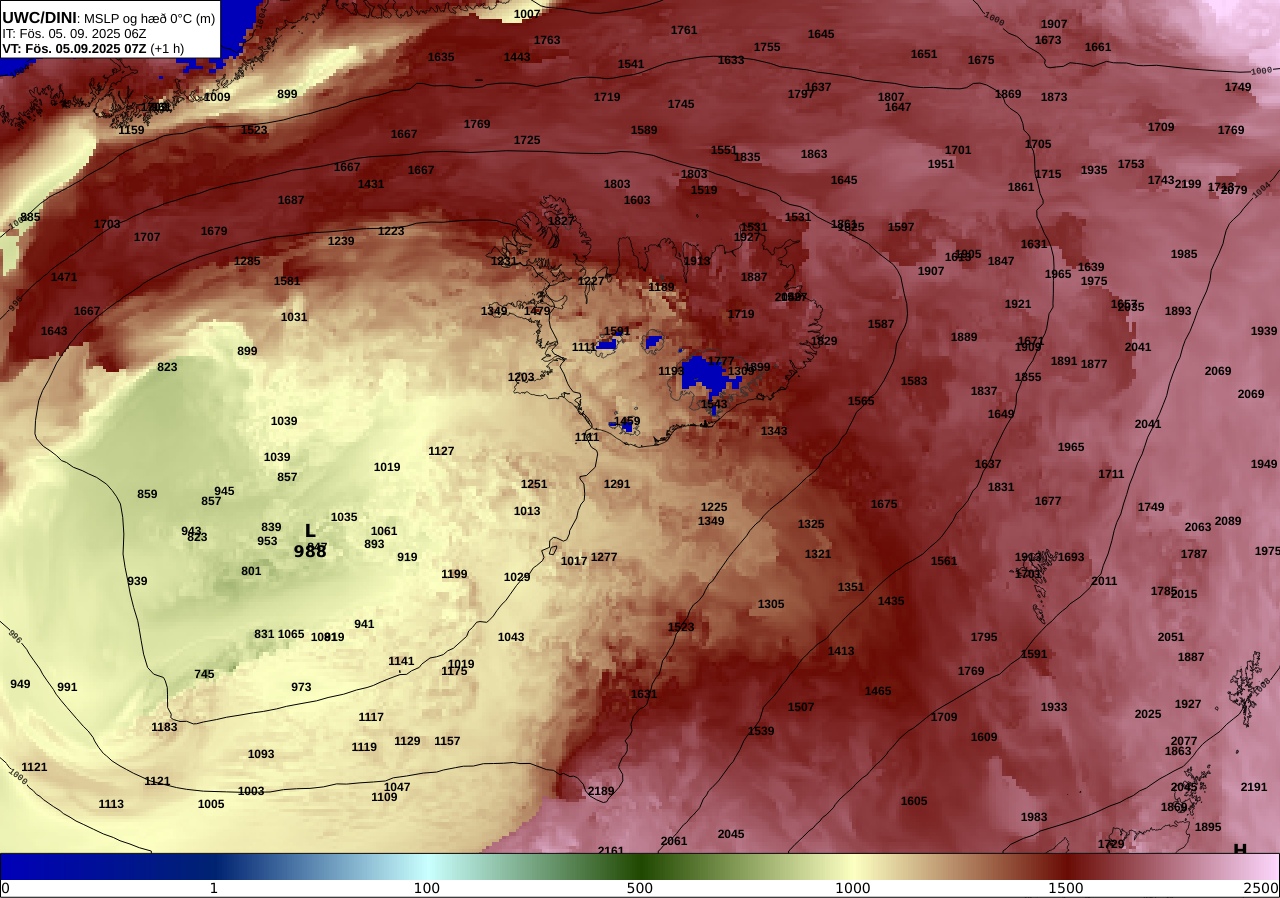This screenshot has height=898, width=1280.
Task: Click the height value 1673
Action: tap(1048, 40)
